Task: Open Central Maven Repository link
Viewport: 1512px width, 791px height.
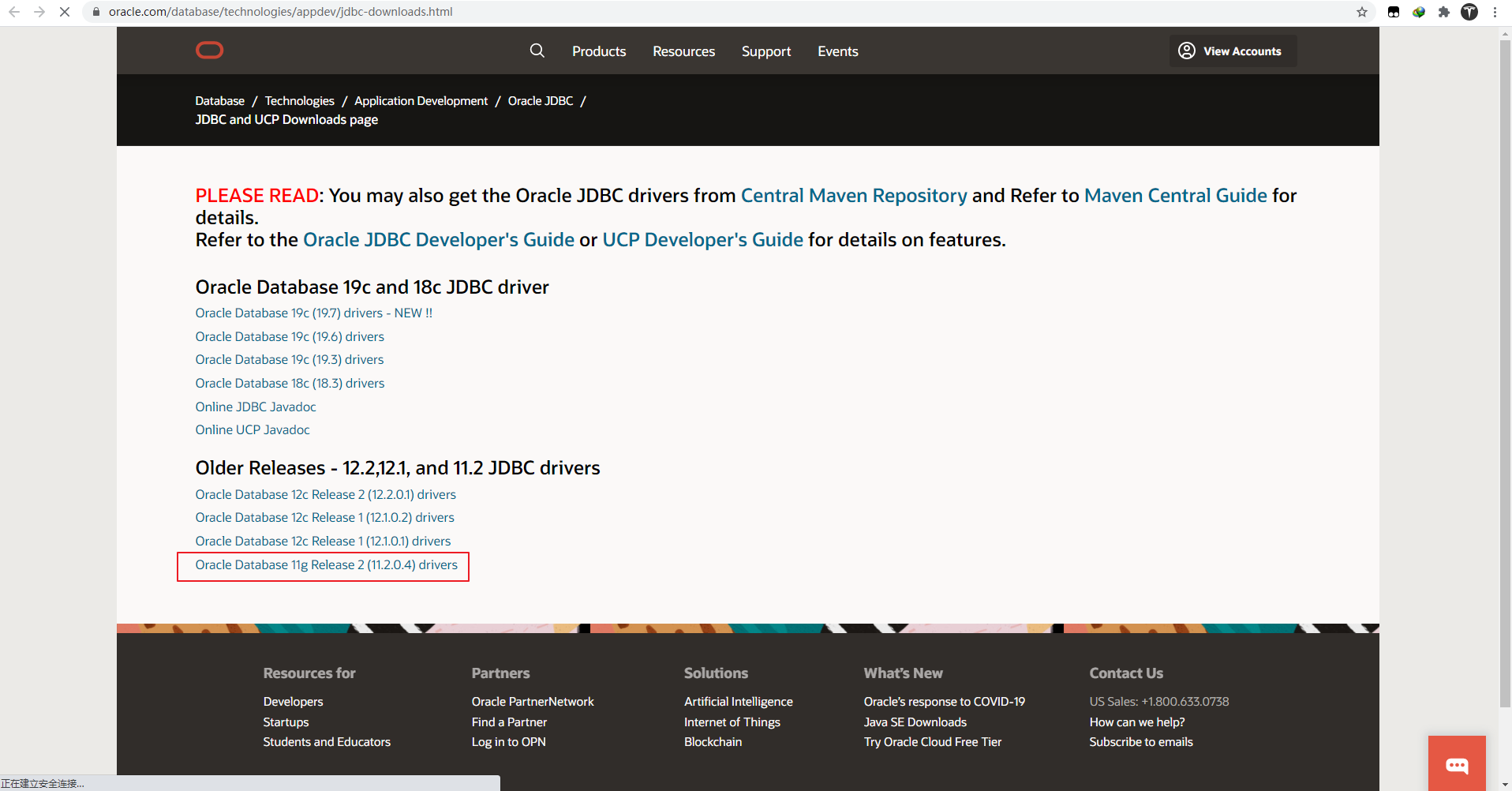Action: 854,195
